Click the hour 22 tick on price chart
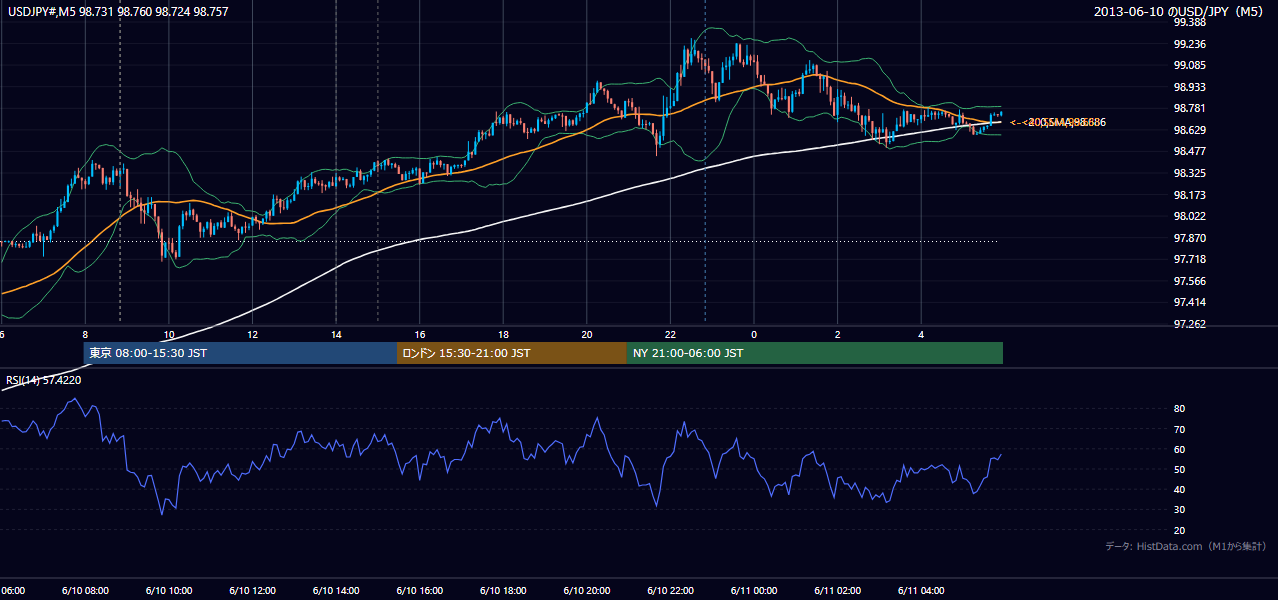This screenshot has width=1278, height=600. tap(670, 335)
